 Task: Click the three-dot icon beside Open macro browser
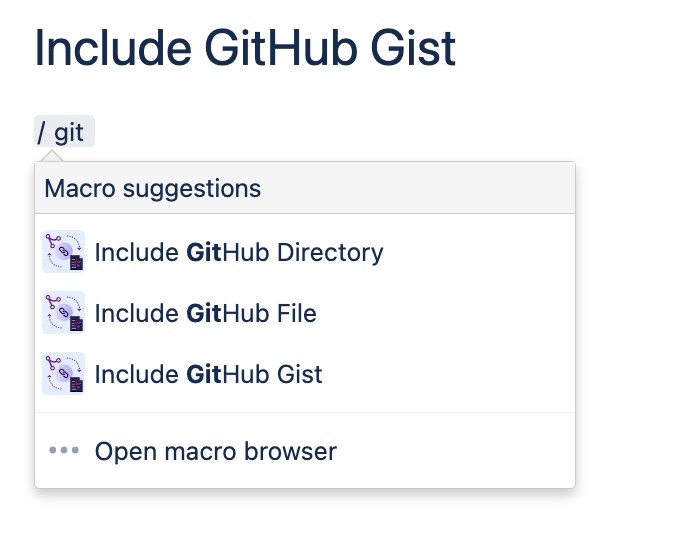point(64,451)
